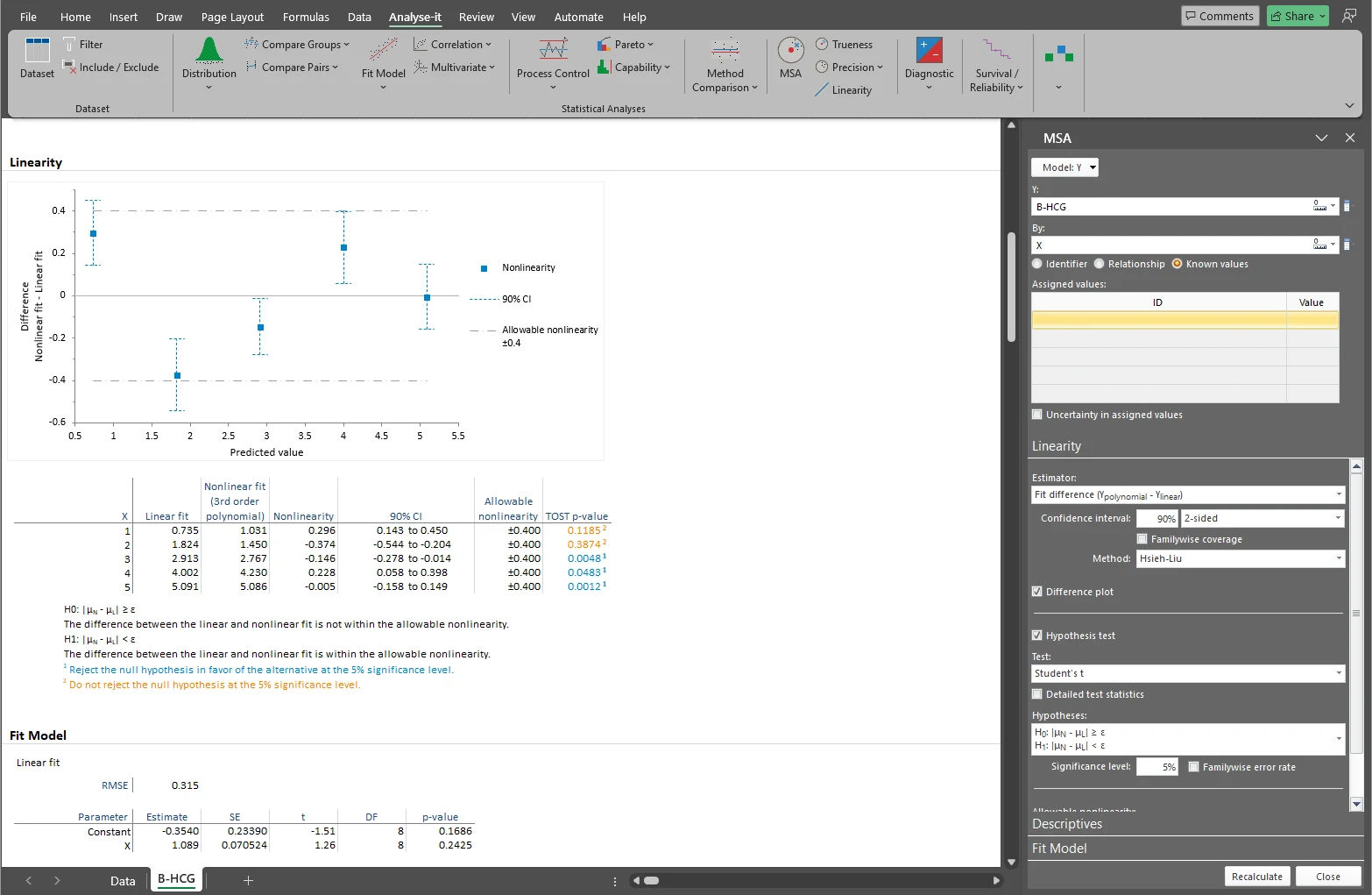
Task: Toggle the Difference plot checkbox
Action: pyautogui.click(x=1037, y=592)
